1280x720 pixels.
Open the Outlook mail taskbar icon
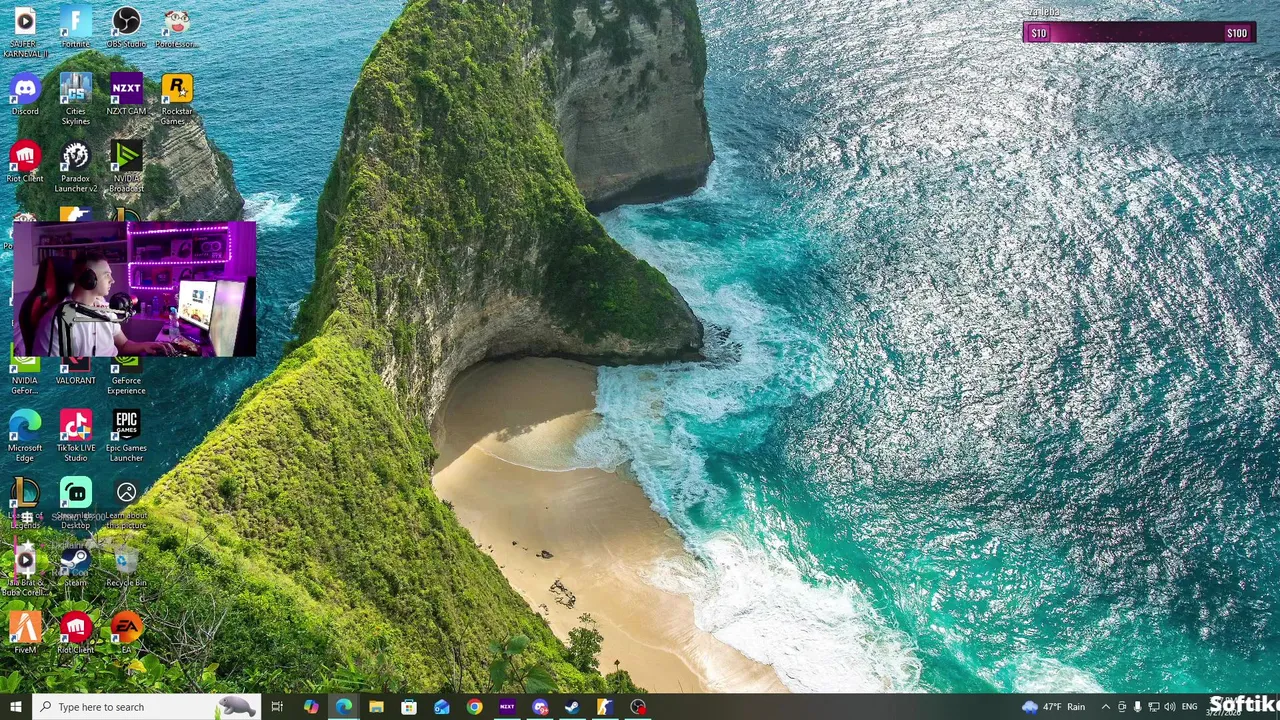(x=442, y=707)
